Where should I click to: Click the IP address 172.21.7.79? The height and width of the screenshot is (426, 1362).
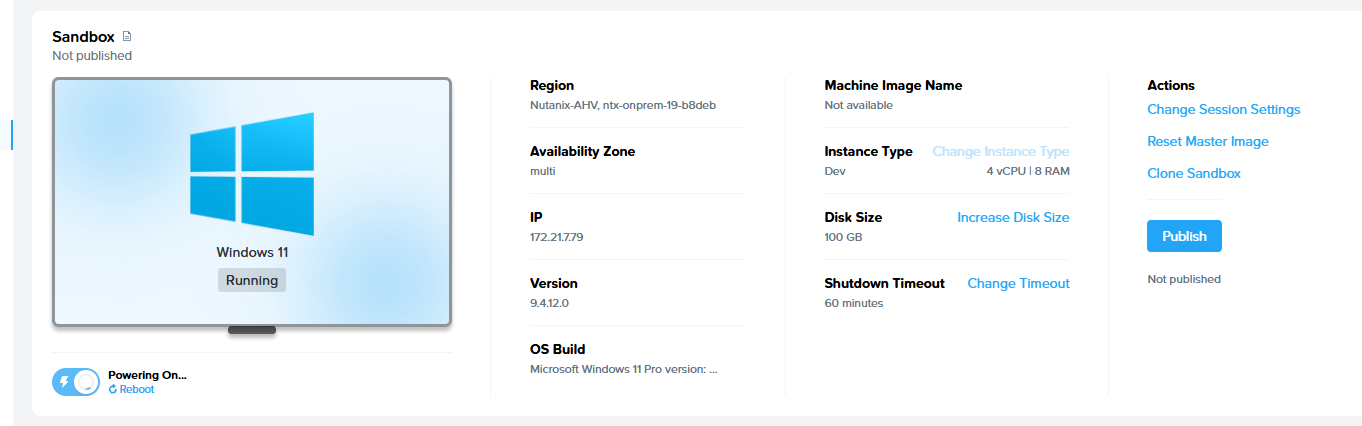point(559,237)
